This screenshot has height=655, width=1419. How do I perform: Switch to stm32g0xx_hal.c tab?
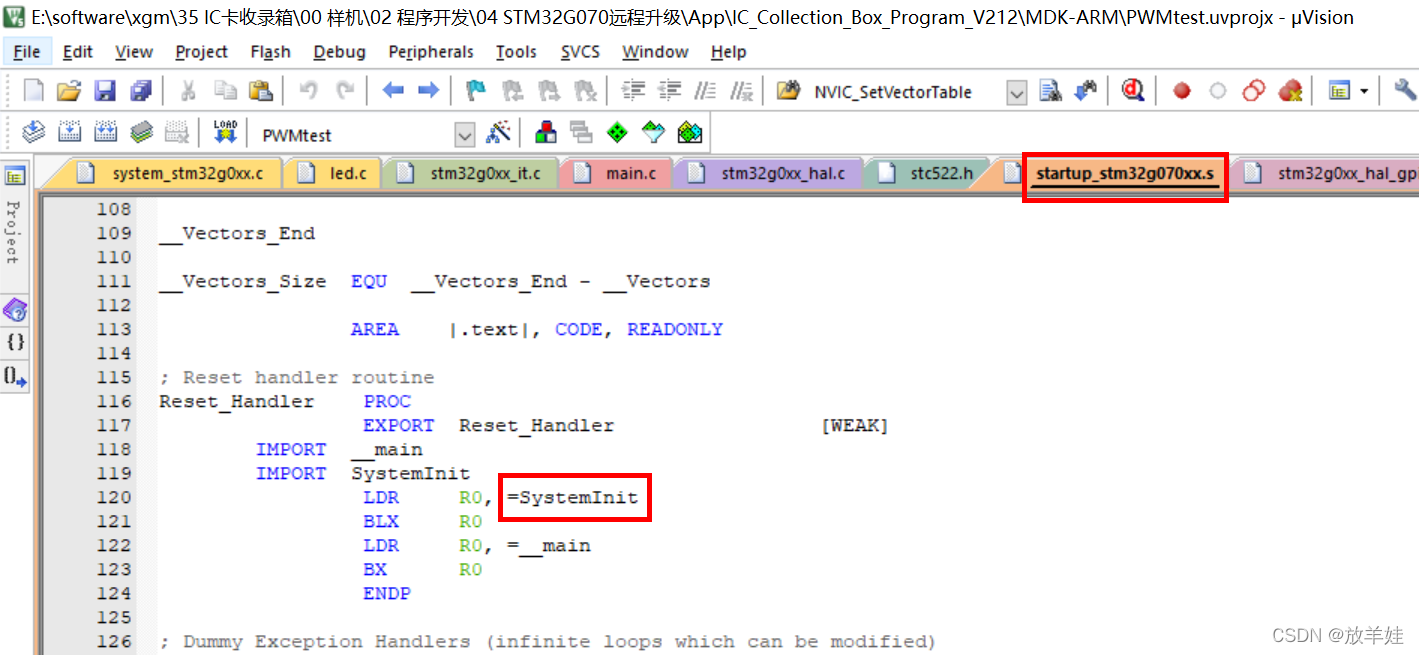(x=772, y=173)
